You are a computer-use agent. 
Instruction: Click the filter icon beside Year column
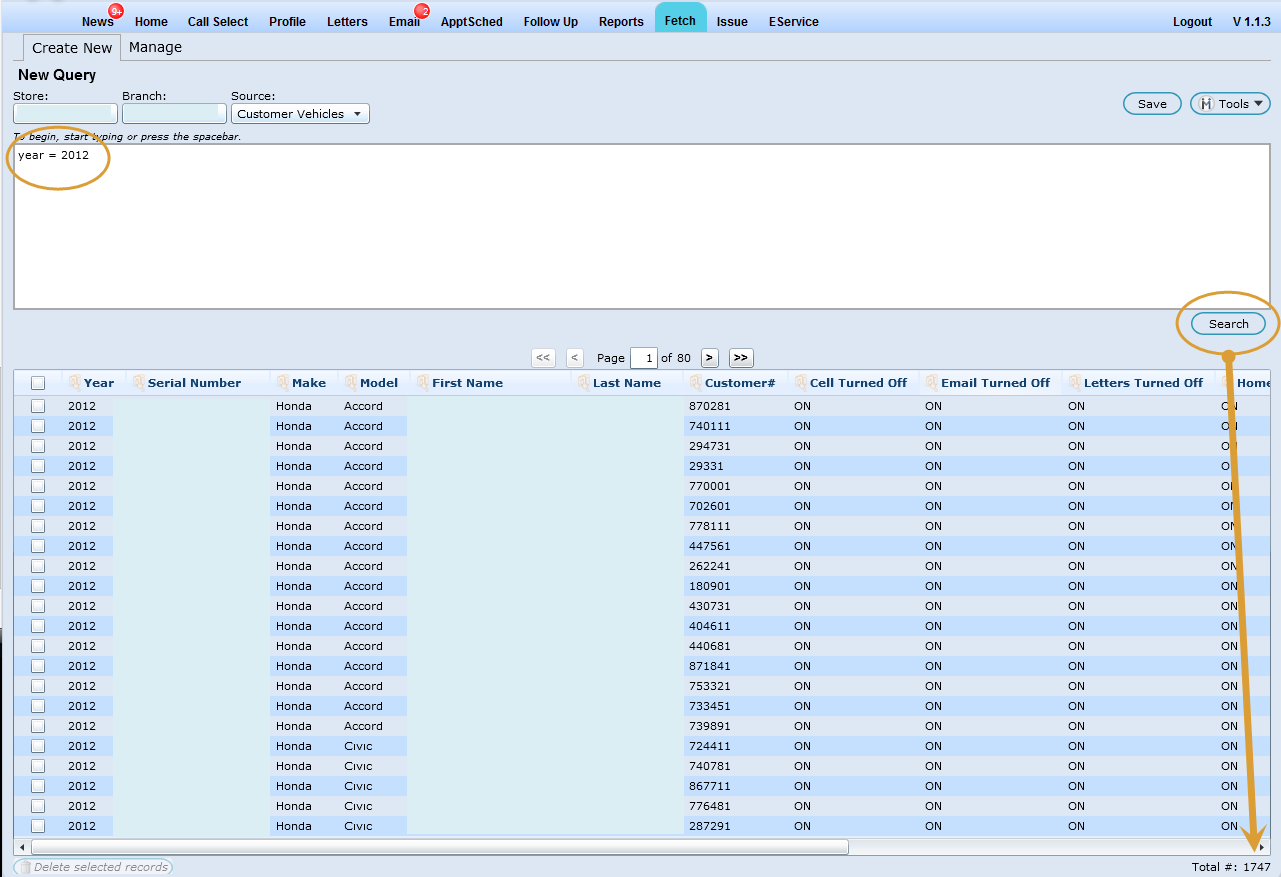pyautogui.click(x=74, y=382)
